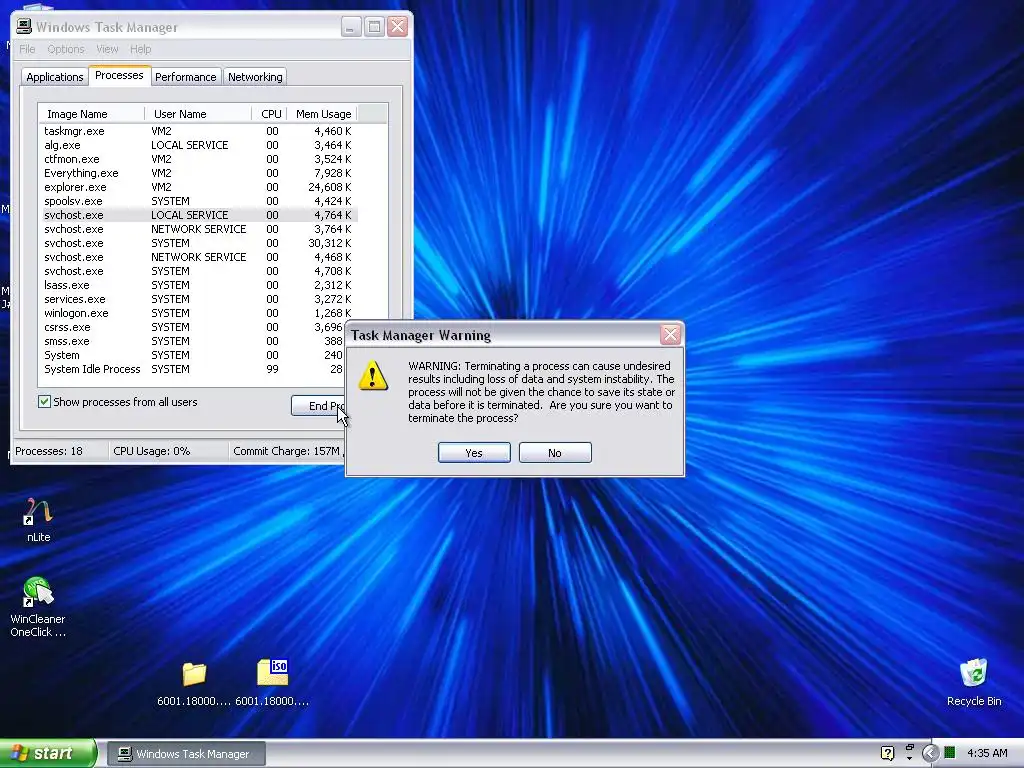The height and width of the screenshot is (768, 1024).
Task: Select the taskmgr.exe process row
Action: 199,131
